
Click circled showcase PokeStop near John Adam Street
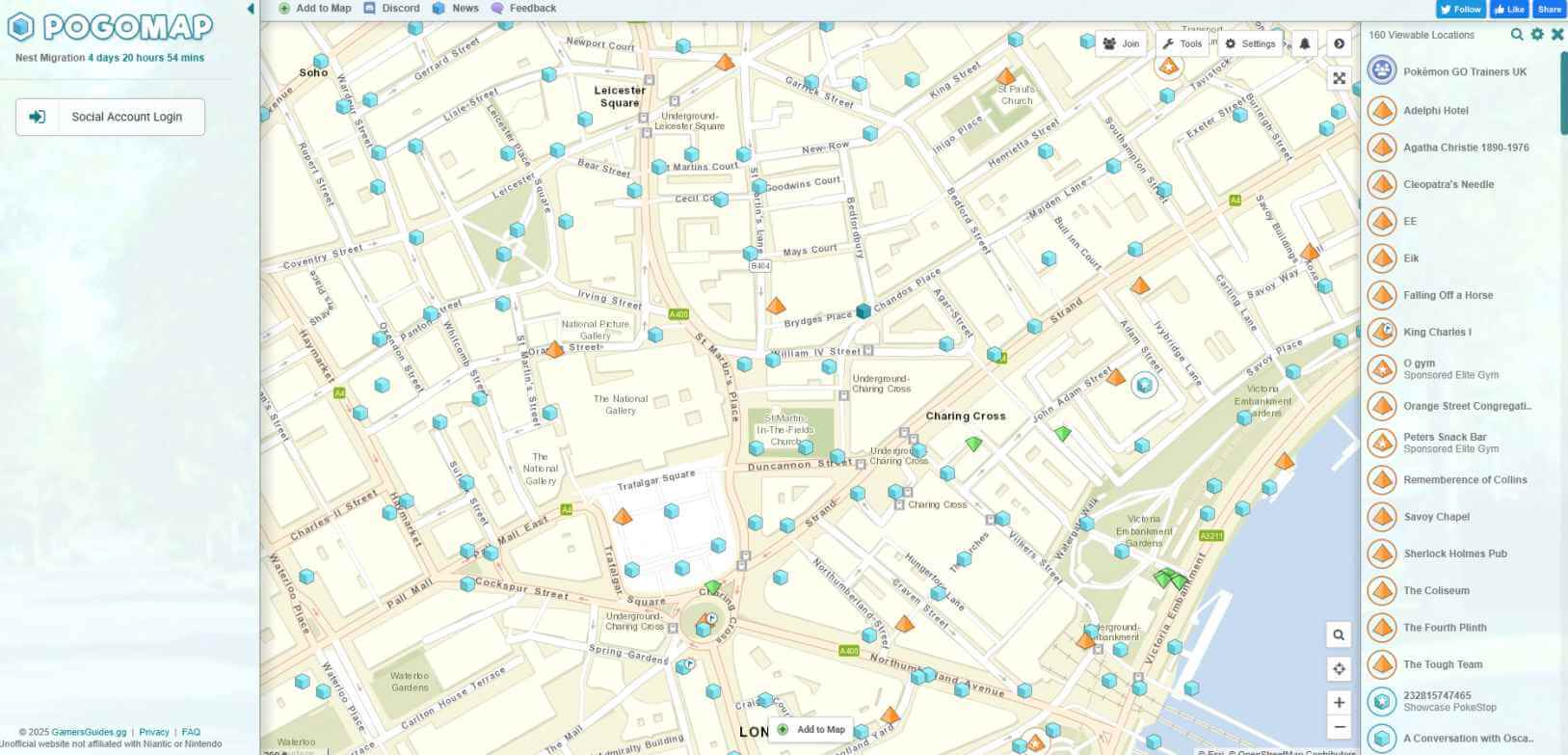[x=1144, y=386]
